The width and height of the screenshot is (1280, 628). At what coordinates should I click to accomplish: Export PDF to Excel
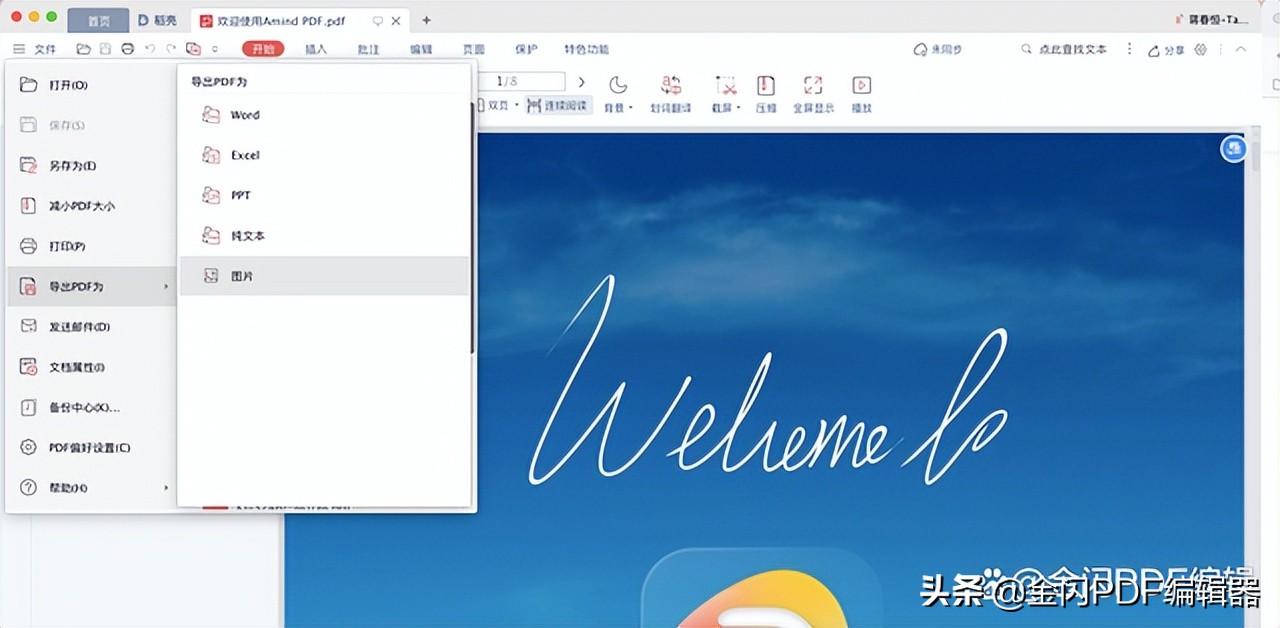pos(324,155)
